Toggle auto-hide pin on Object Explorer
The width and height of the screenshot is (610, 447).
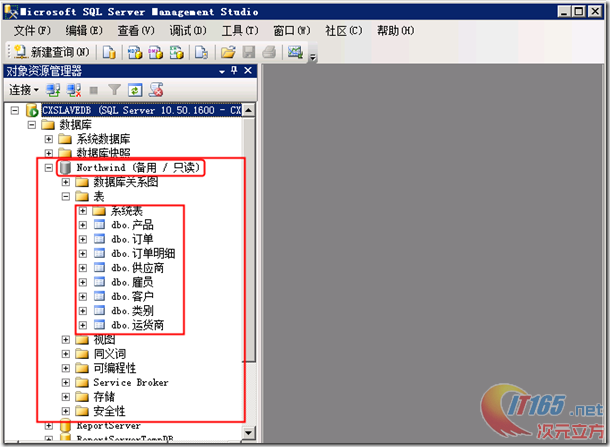click(x=234, y=70)
